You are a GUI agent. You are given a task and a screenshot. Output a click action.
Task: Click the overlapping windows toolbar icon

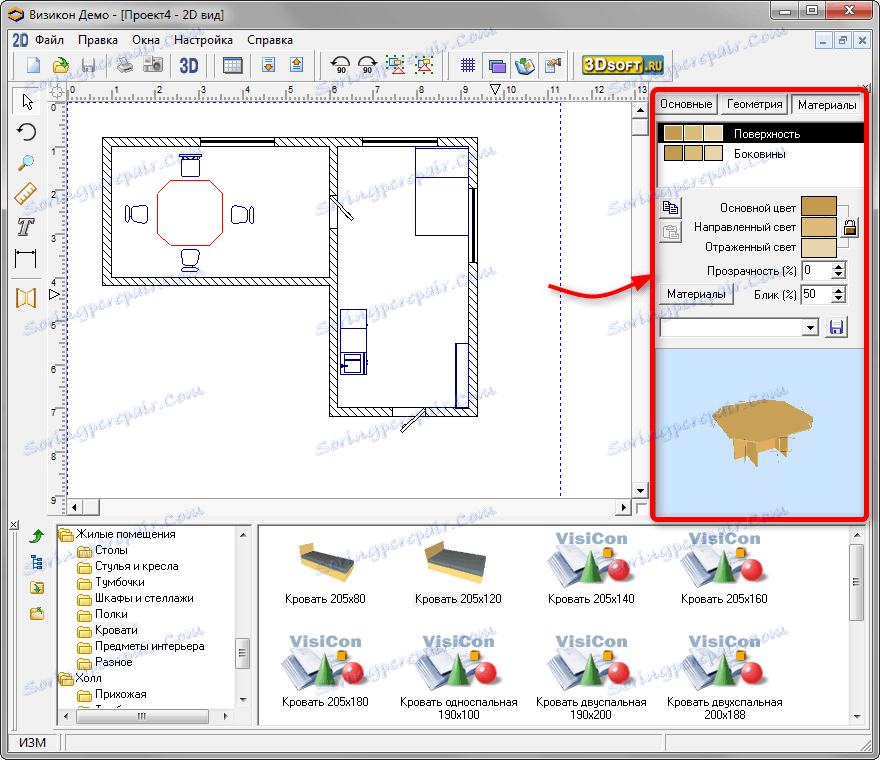497,66
